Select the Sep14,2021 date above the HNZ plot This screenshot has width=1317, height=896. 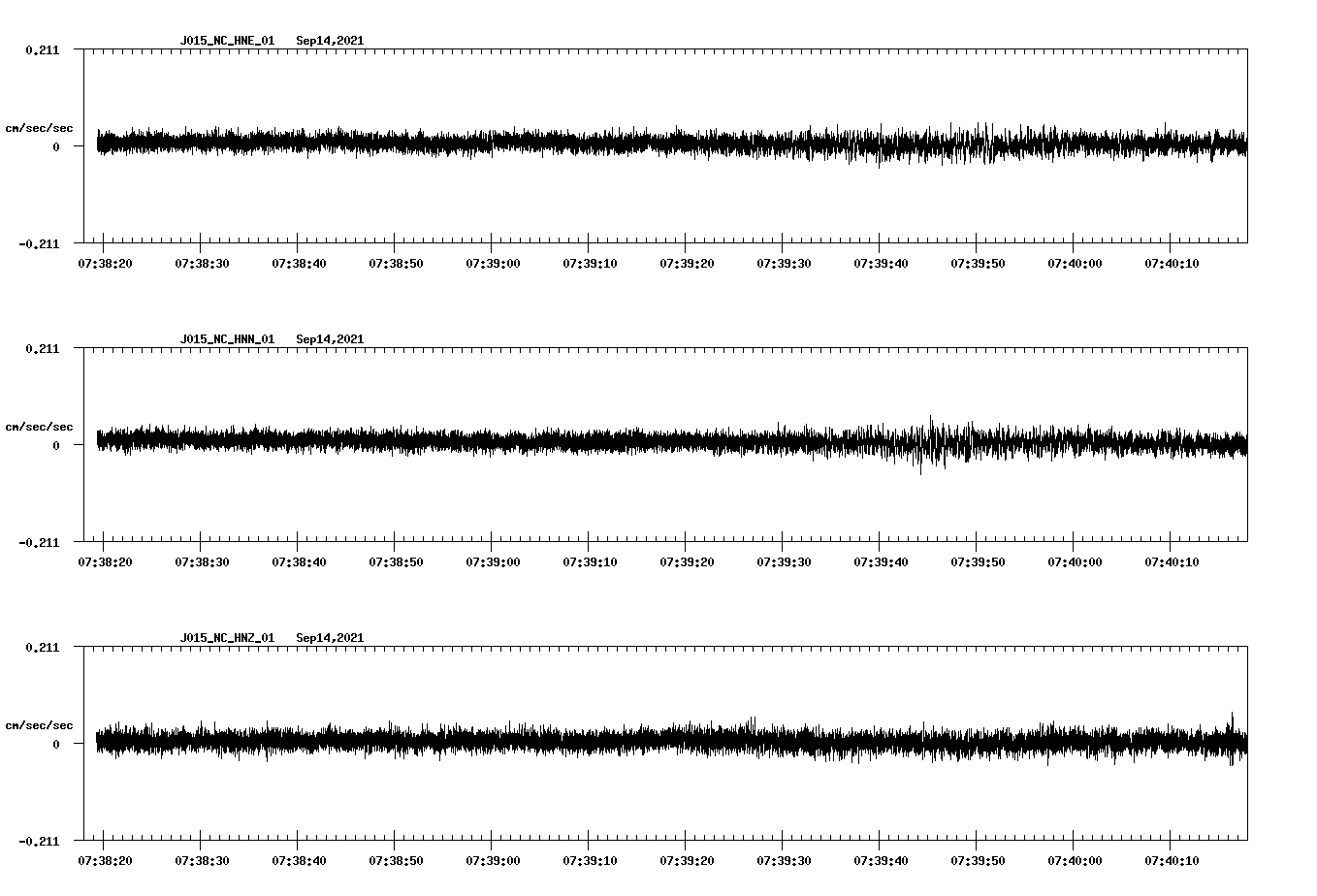[330, 638]
